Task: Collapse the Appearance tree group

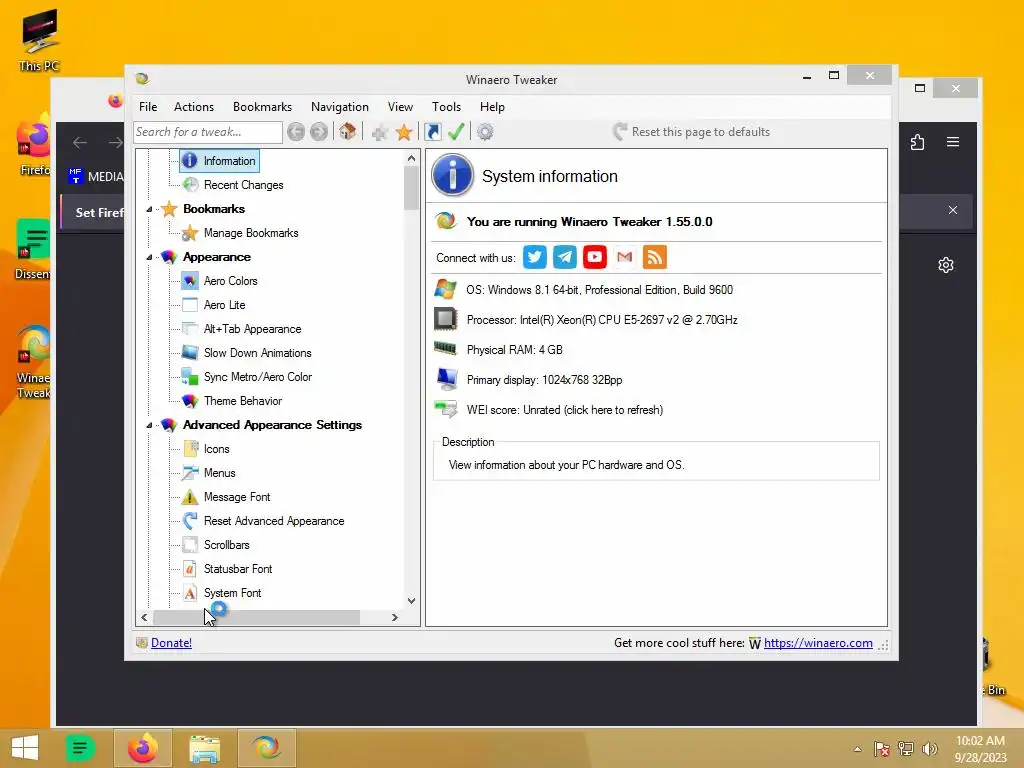Action: pos(150,257)
